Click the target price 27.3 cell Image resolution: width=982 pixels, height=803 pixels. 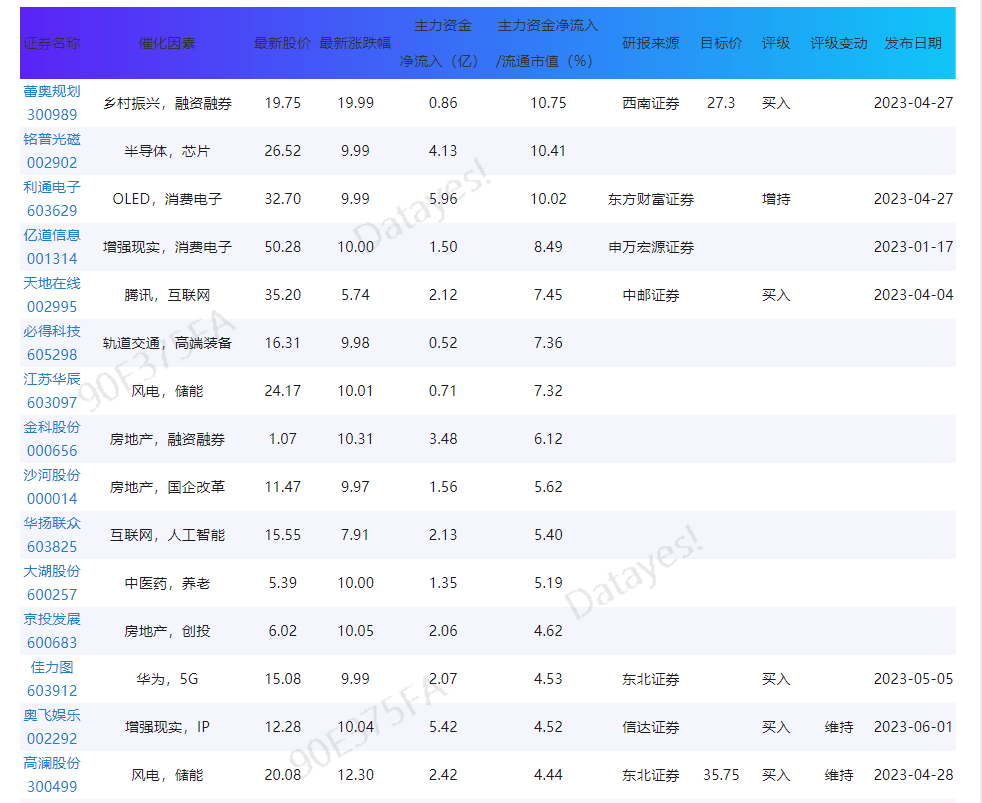click(721, 103)
